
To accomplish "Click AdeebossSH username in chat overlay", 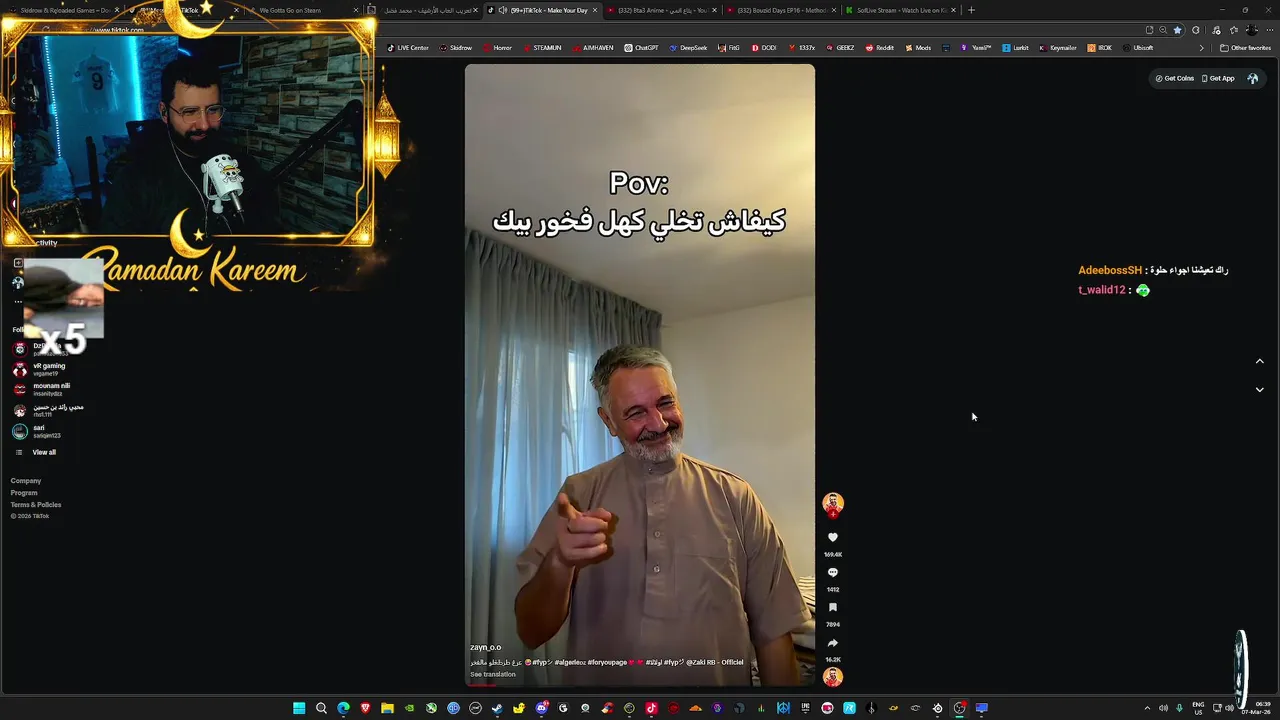I will pyautogui.click(x=1110, y=271).
